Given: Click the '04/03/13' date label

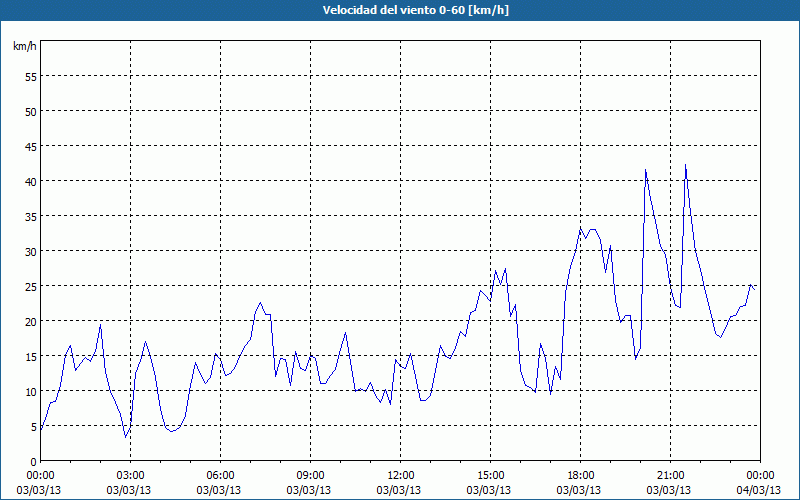Looking at the screenshot, I should (x=759, y=490).
